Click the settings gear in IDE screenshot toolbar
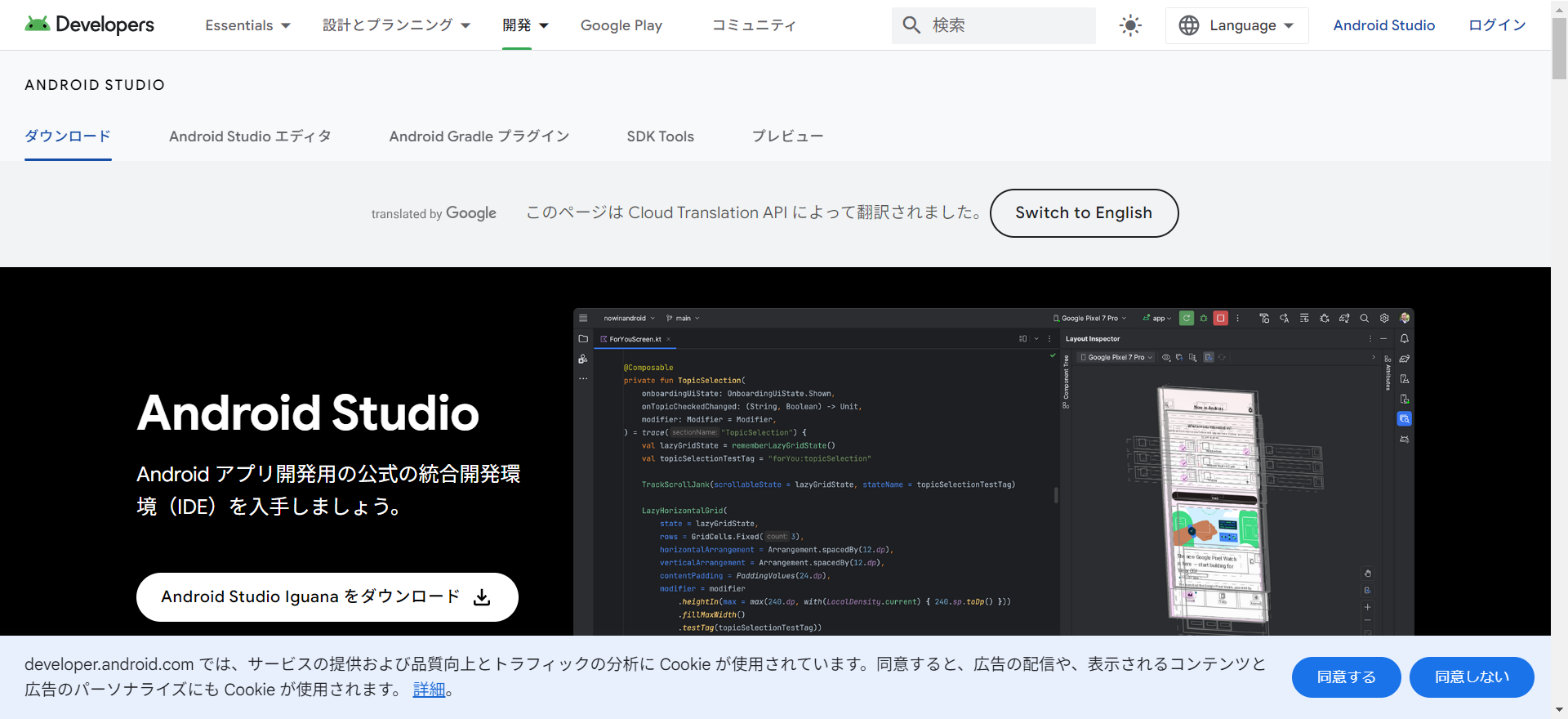The width and height of the screenshot is (1568, 719). click(1384, 319)
